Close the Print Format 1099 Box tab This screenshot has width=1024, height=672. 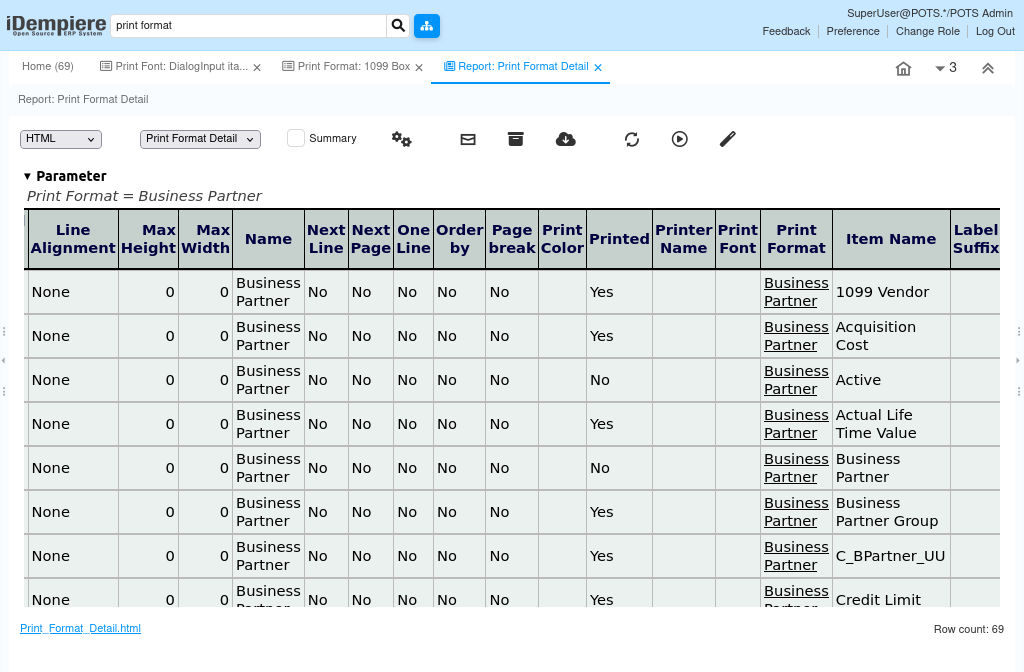(x=419, y=67)
